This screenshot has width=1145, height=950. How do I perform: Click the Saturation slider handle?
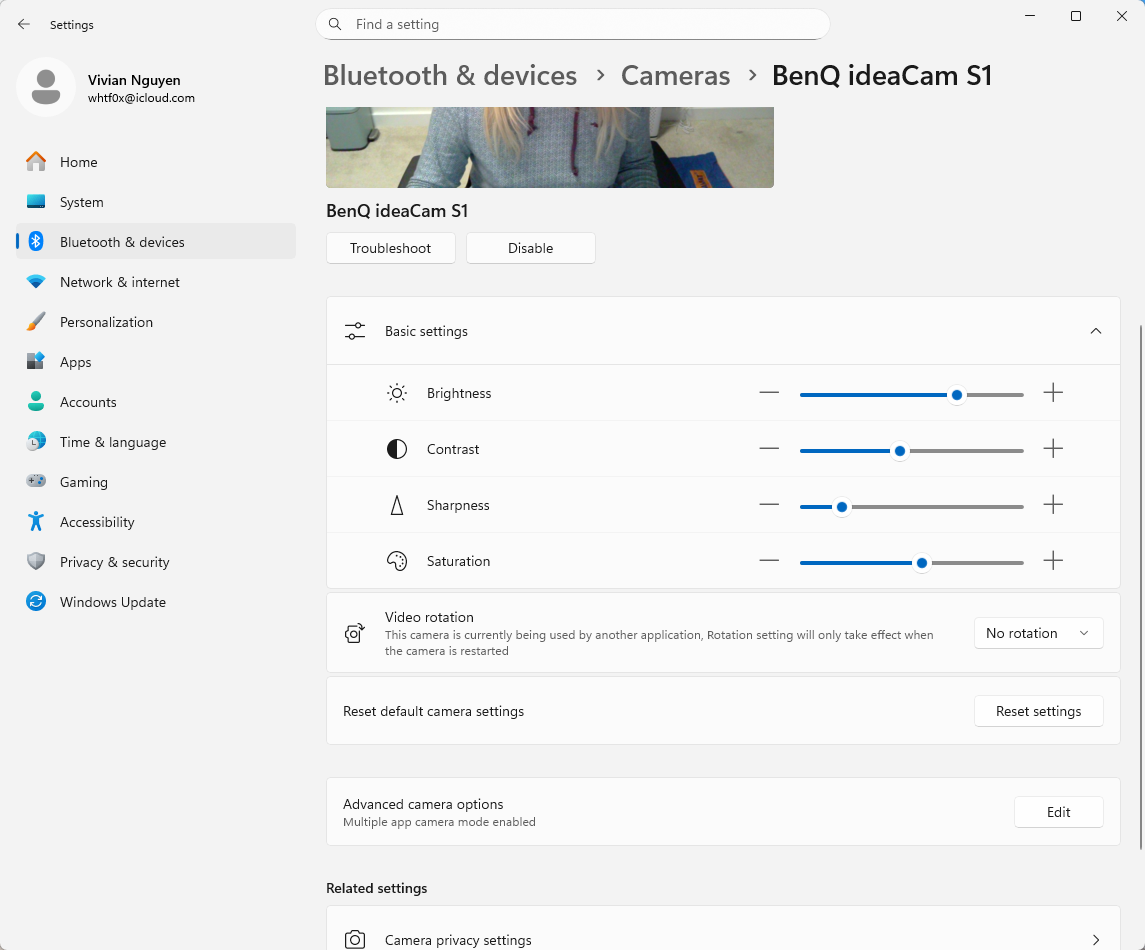922,563
